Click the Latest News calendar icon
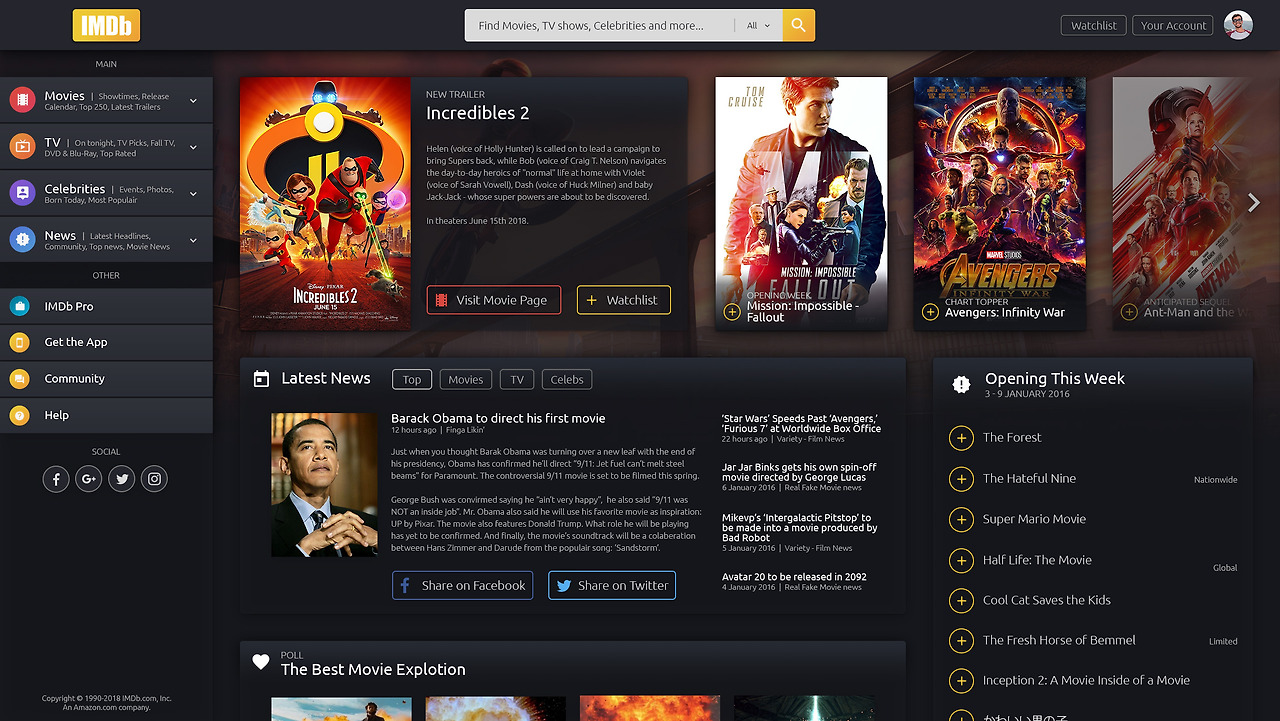1280x721 pixels. 262,379
